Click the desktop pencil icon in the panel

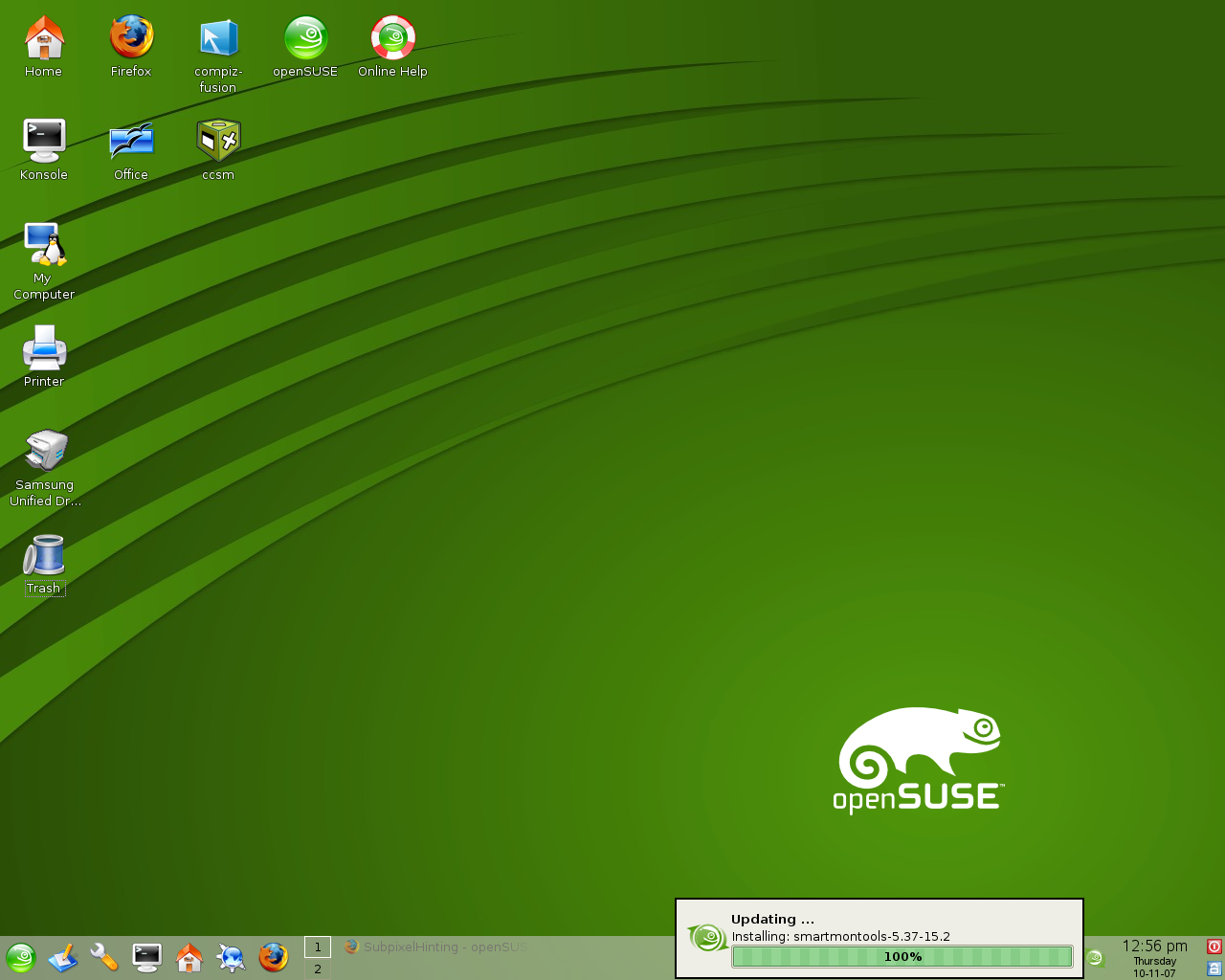coord(62,958)
